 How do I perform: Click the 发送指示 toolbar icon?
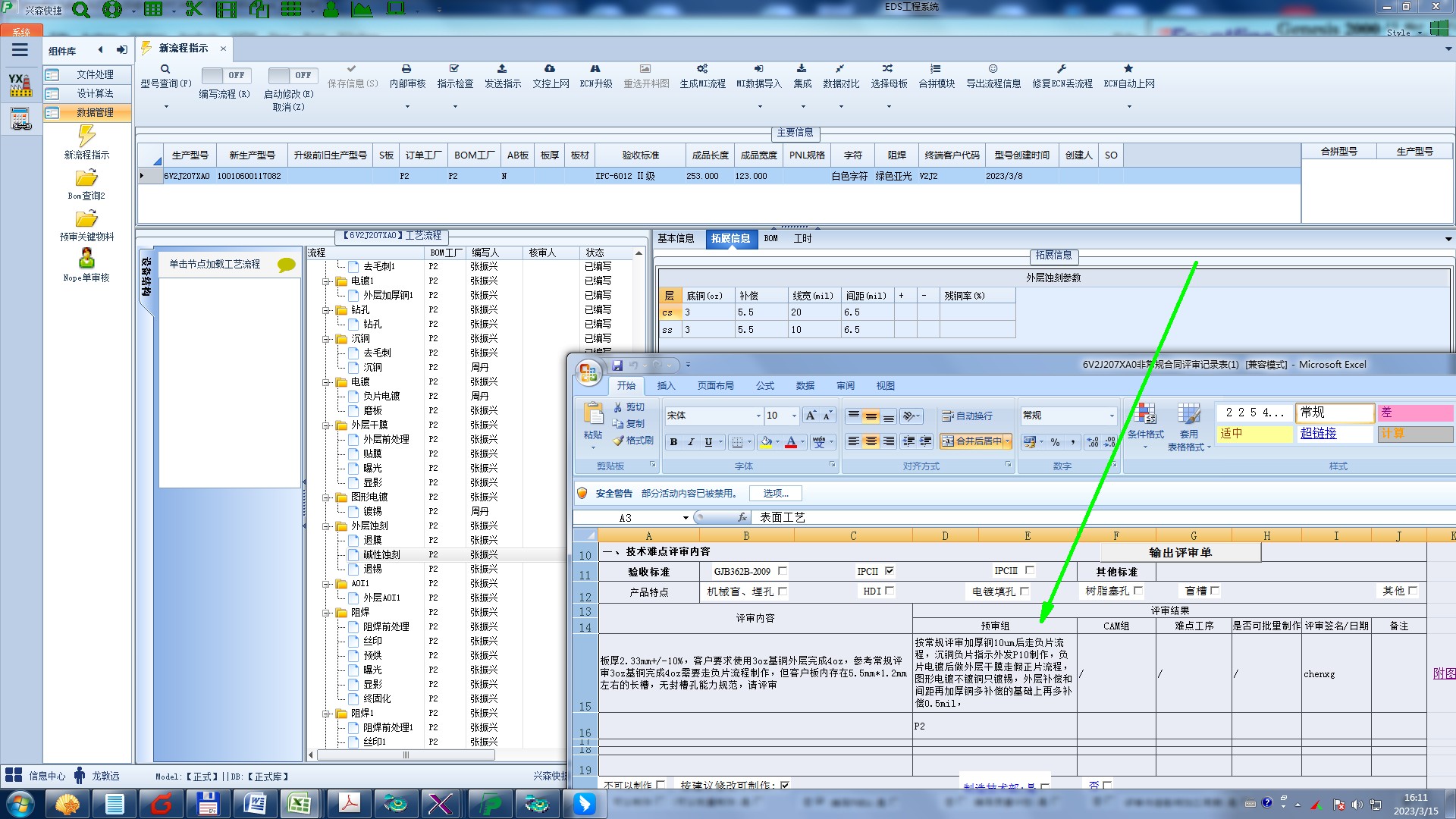[502, 69]
